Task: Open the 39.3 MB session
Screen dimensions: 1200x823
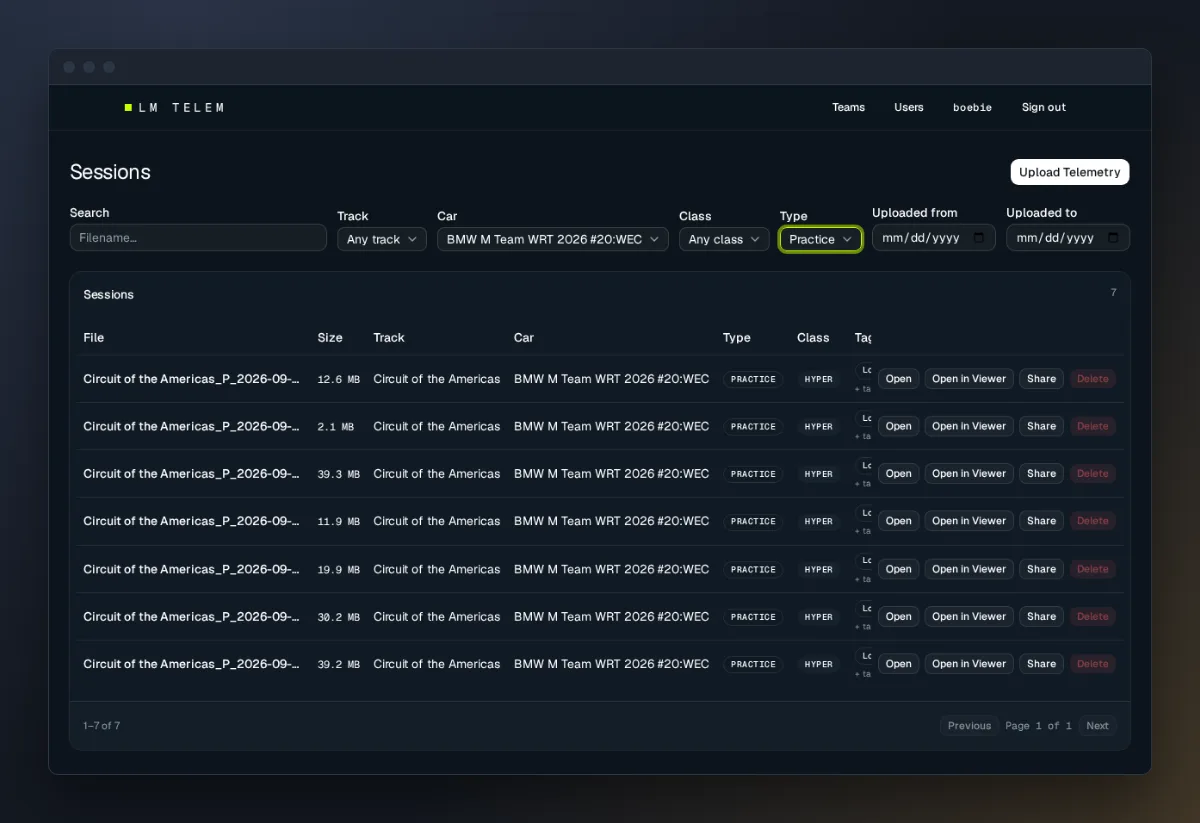Action: pos(898,474)
